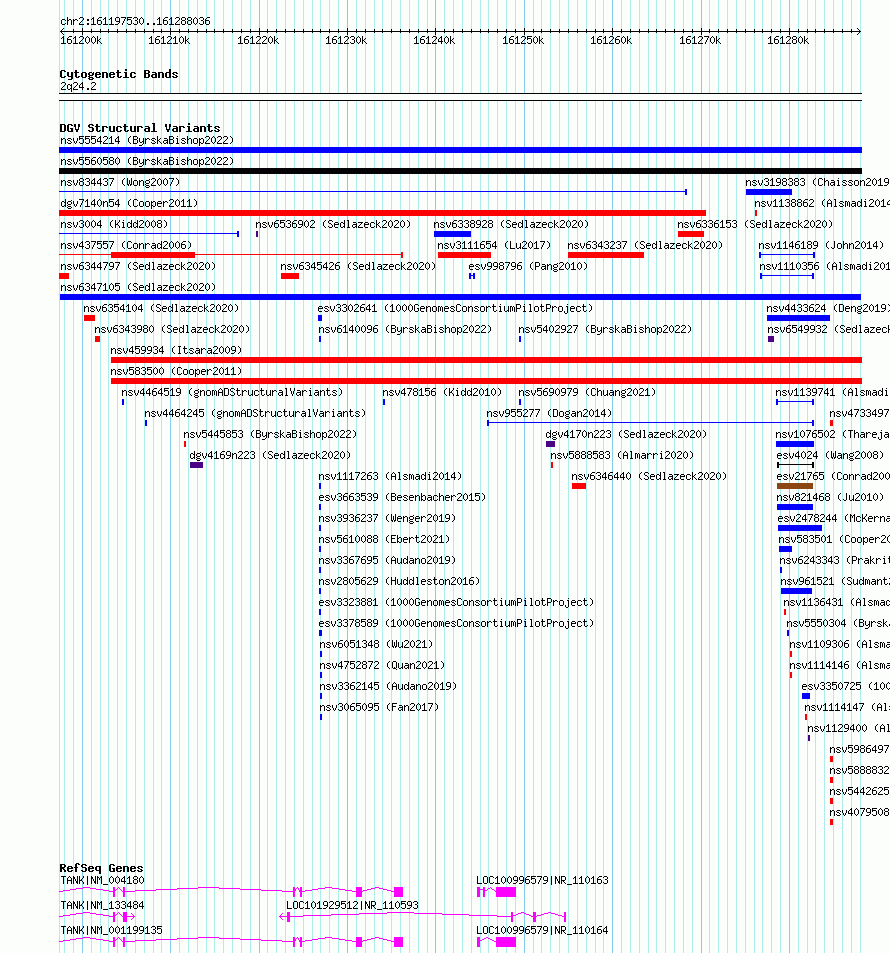Open nsv3367695 (Audano2019) label

point(387,560)
